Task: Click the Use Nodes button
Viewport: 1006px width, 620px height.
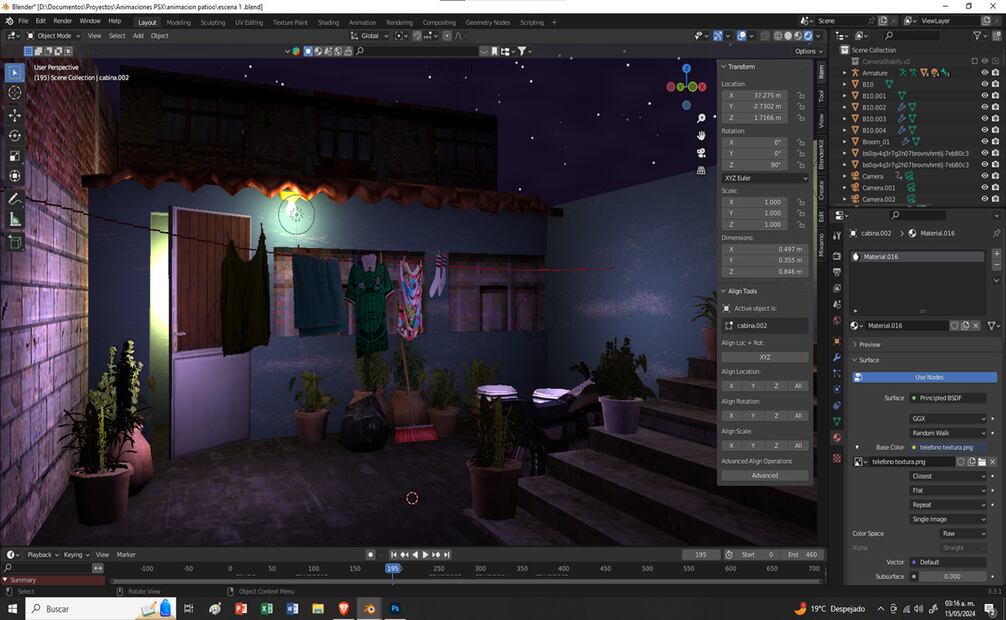Action: [928, 377]
